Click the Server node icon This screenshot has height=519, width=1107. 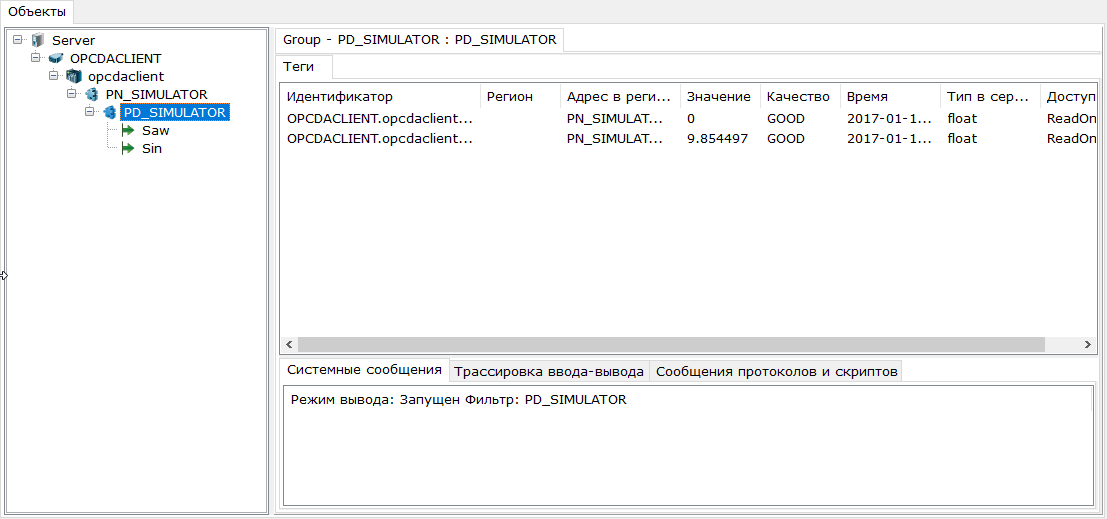37,40
